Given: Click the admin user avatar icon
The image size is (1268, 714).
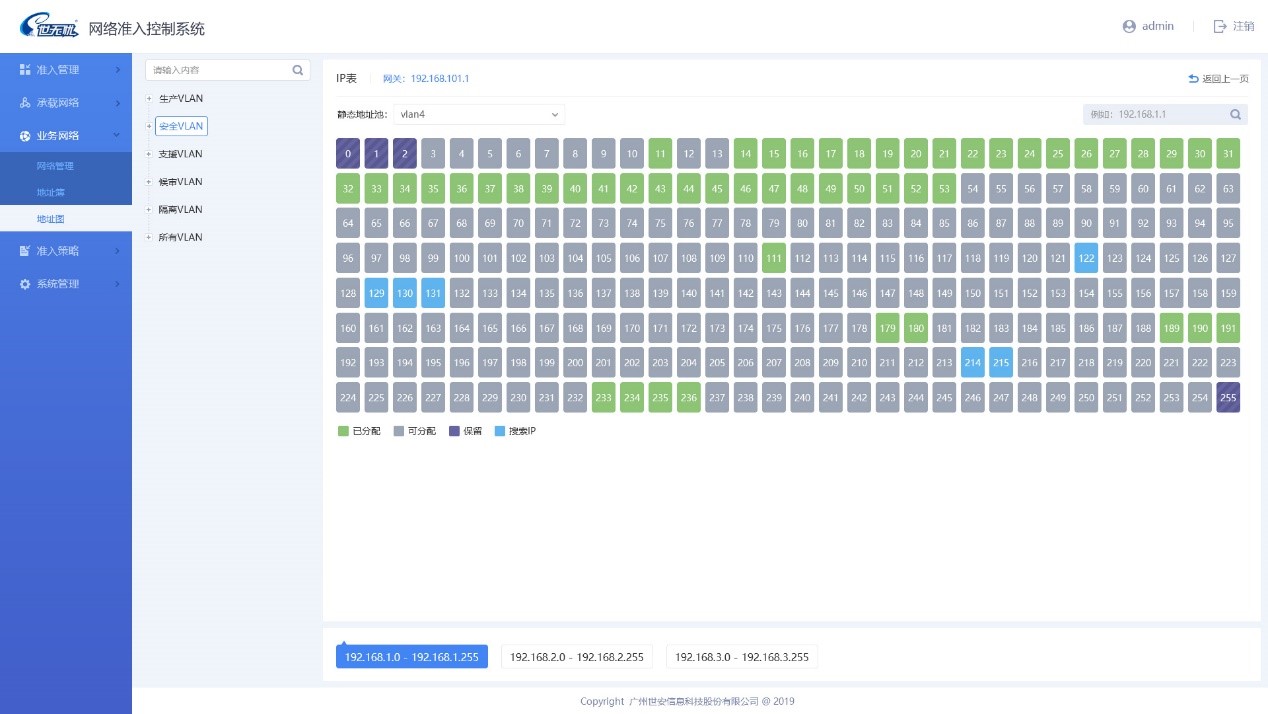Looking at the screenshot, I should click(1129, 27).
